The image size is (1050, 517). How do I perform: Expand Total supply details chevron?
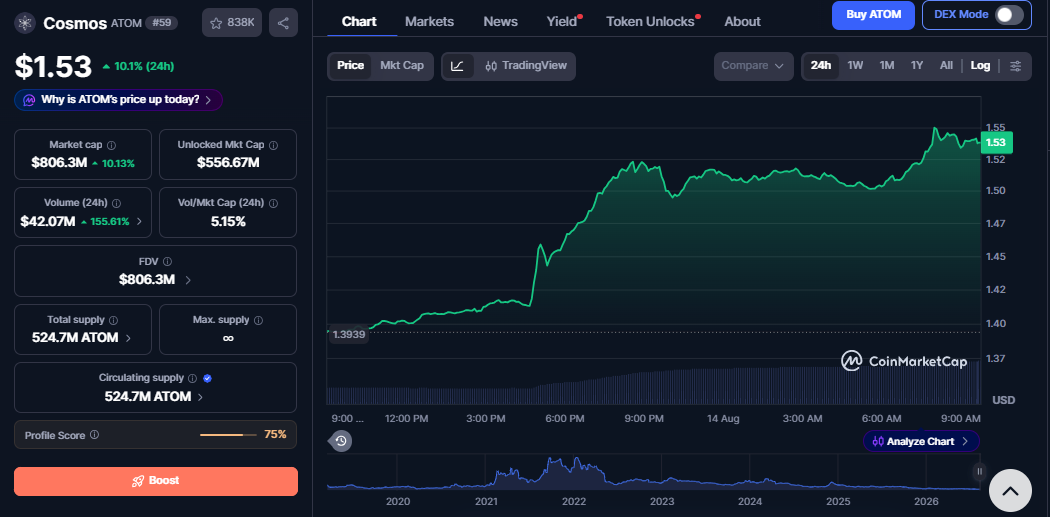pos(129,338)
